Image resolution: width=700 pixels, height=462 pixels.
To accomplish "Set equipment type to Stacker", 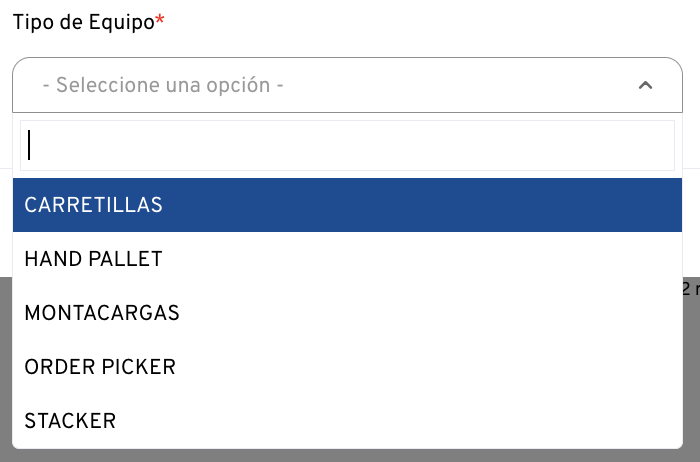I will (x=70, y=421).
